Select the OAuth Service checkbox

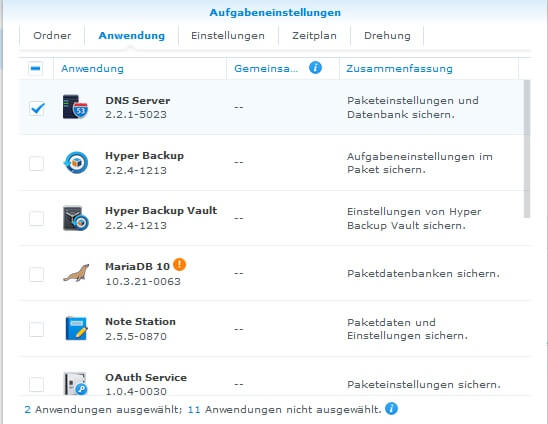click(36, 385)
